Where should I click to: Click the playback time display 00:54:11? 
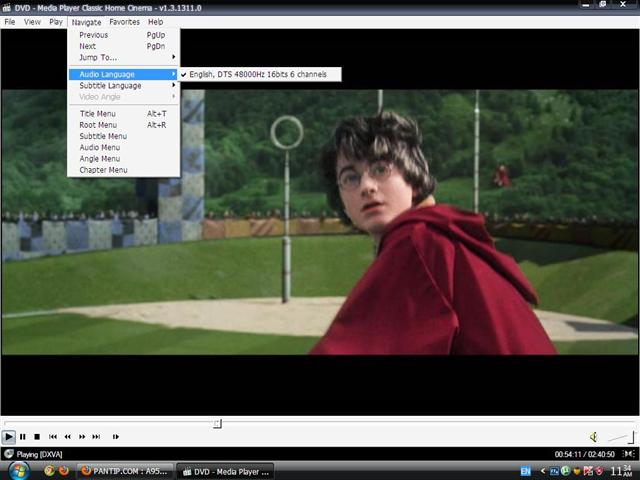[x=568, y=454]
